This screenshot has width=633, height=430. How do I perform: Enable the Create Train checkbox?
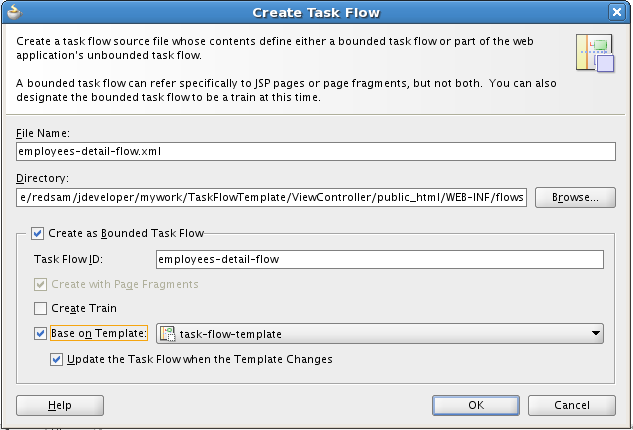[x=41, y=309]
